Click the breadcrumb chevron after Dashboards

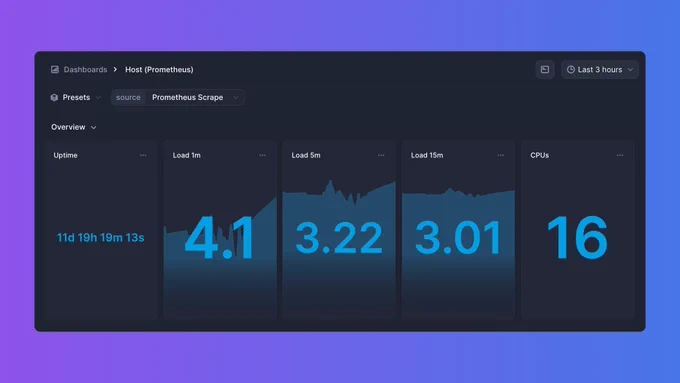click(115, 69)
